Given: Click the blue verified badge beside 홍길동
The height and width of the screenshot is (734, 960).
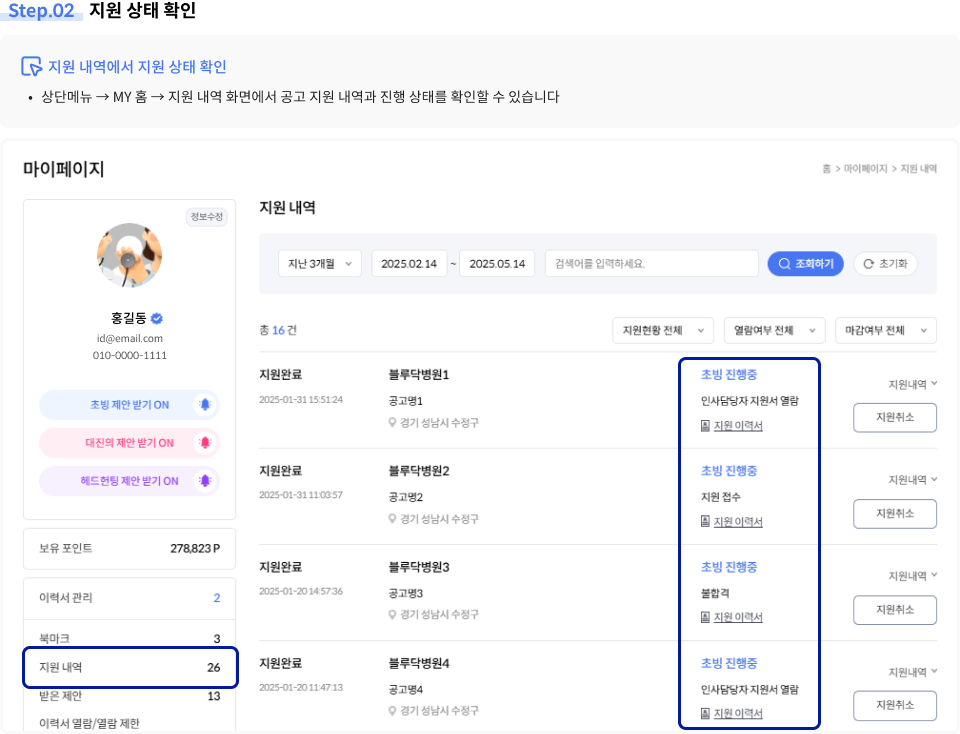Looking at the screenshot, I should click(157, 319).
